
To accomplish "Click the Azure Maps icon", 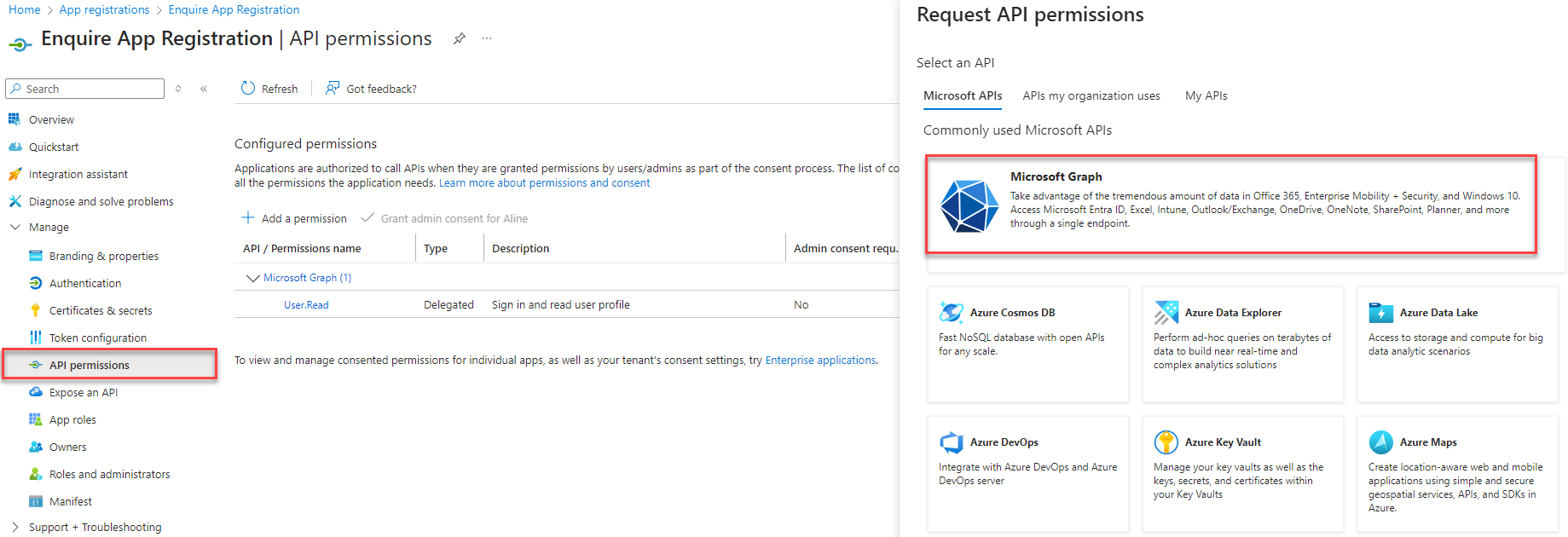I will pyautogui.click(x=1380, y=442).
